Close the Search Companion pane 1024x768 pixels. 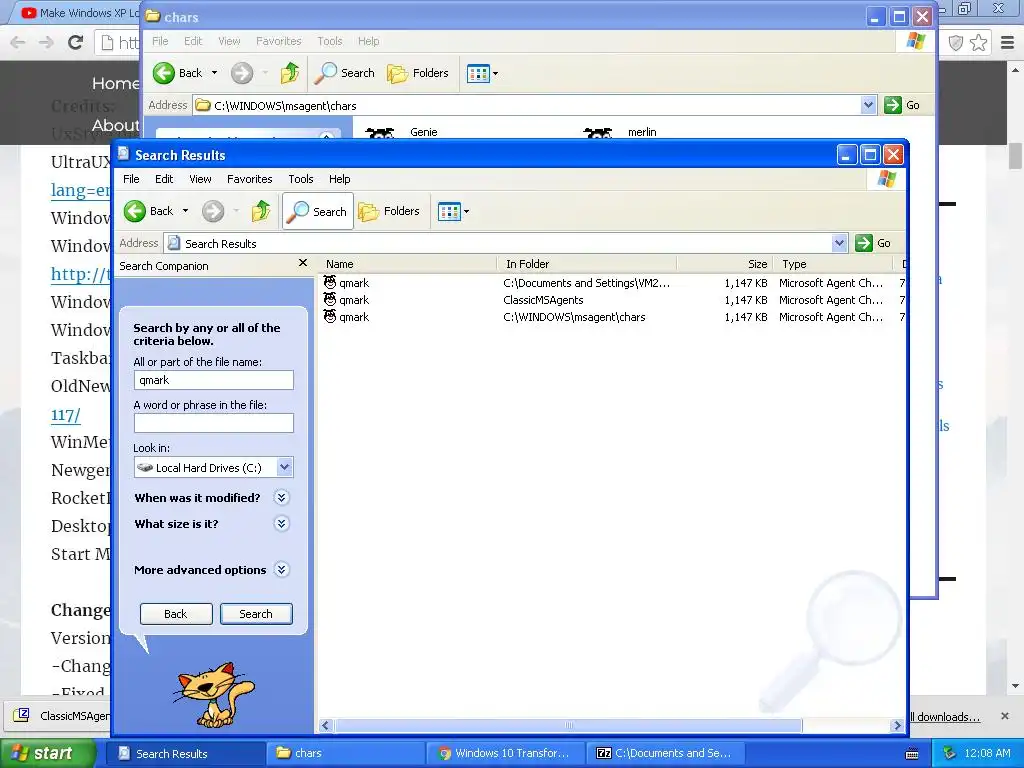302,263
